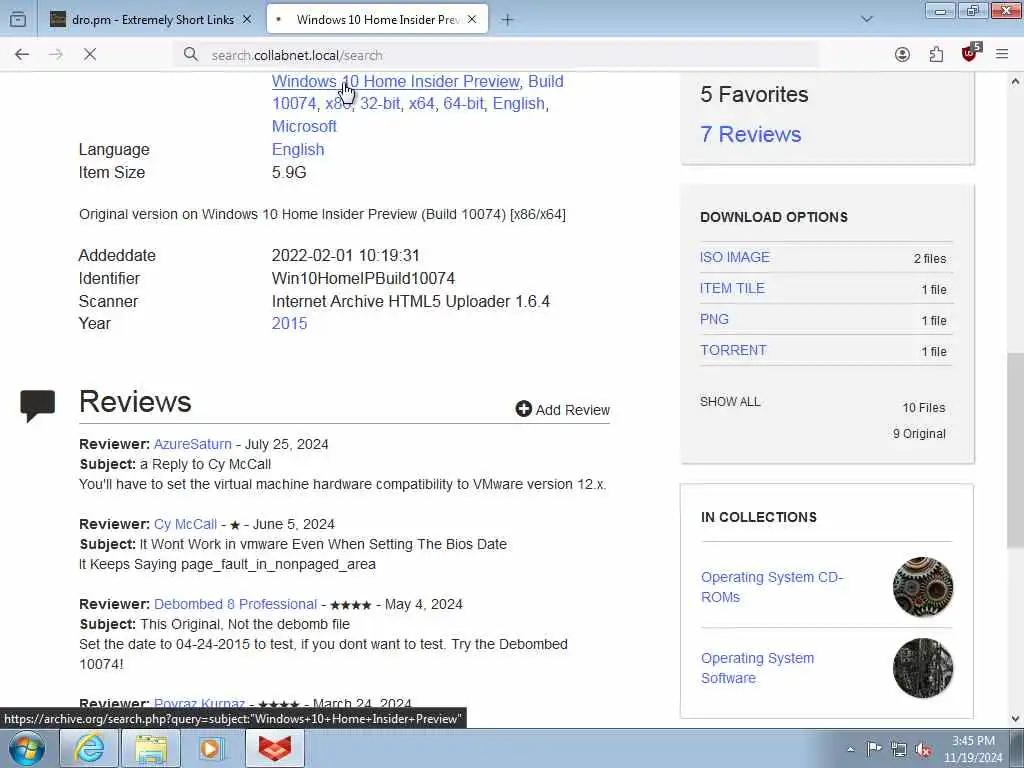The width and height of the screenshot is (1024, 768).
Task: Open the Action Center flag tray icon
Action: [x=874, y=749]
